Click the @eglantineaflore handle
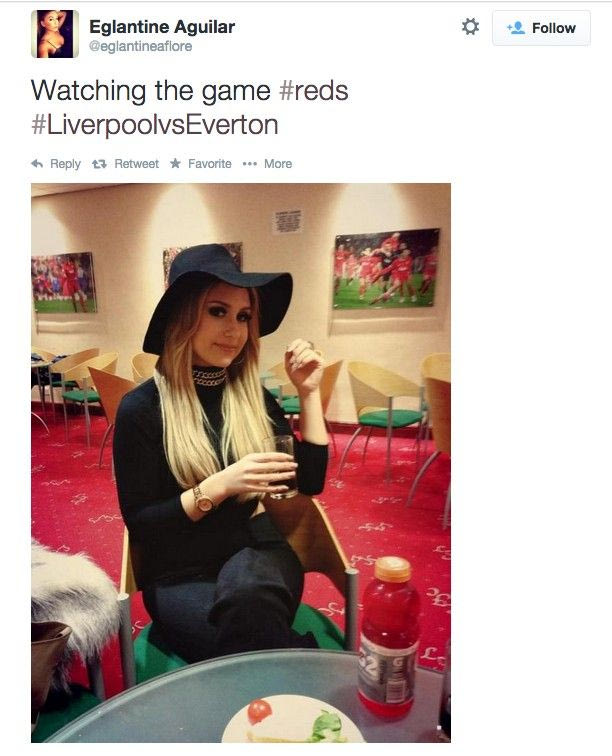The height and width of the screenshot is (756, 612). (x=141, y=46)
